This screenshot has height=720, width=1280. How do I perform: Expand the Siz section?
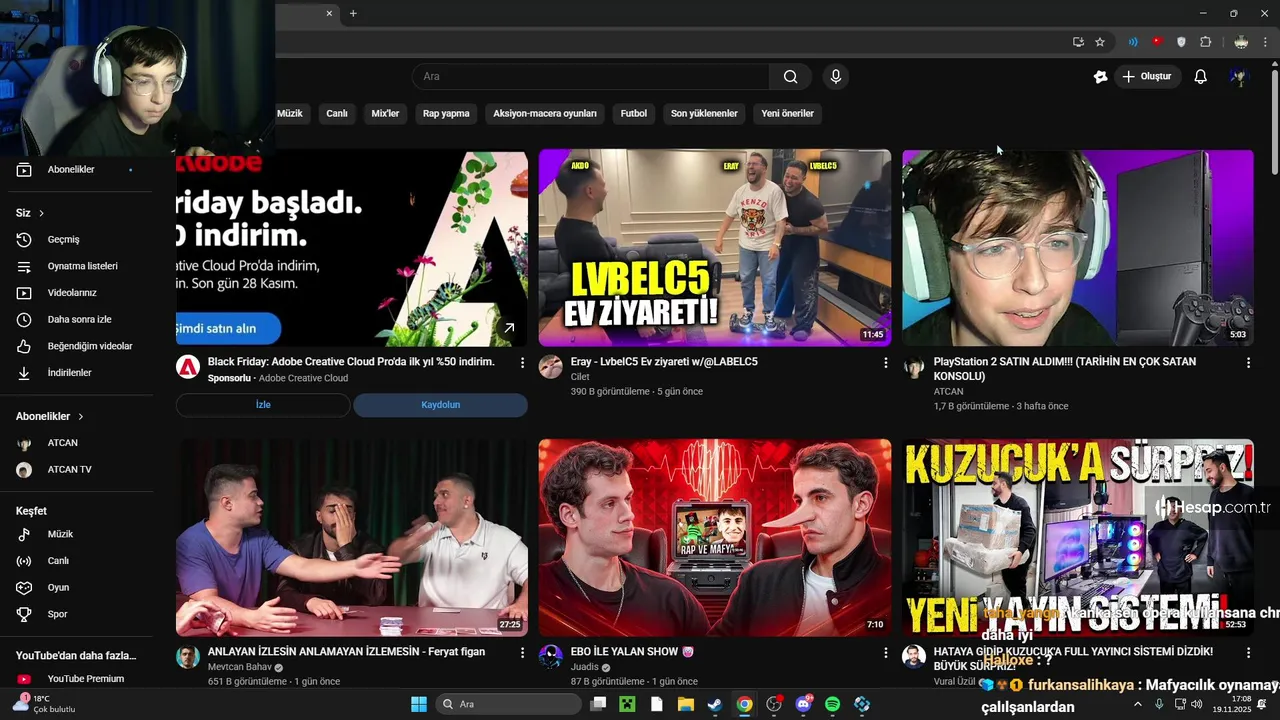point(30,213)
